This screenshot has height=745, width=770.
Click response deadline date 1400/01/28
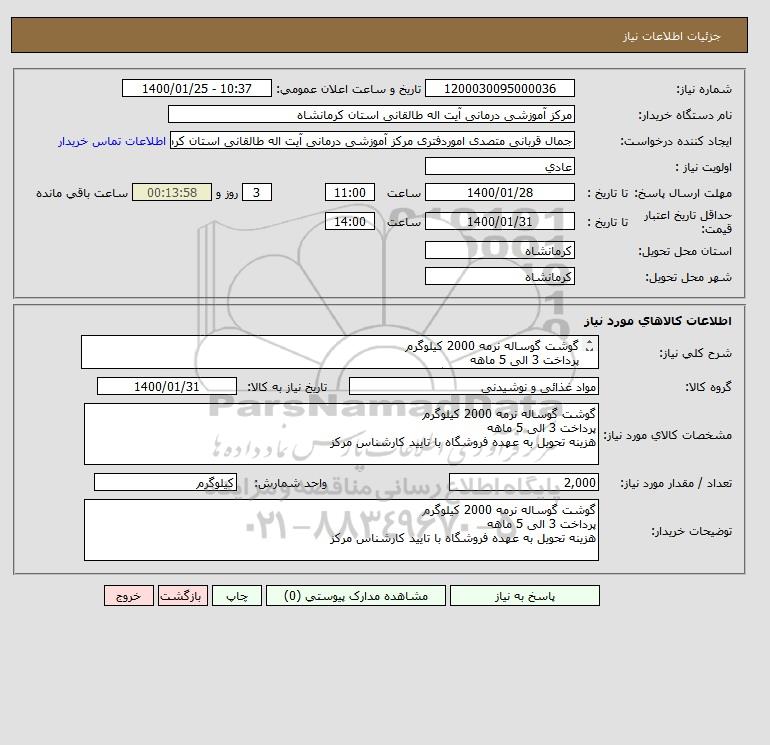(x=499, y=193)
